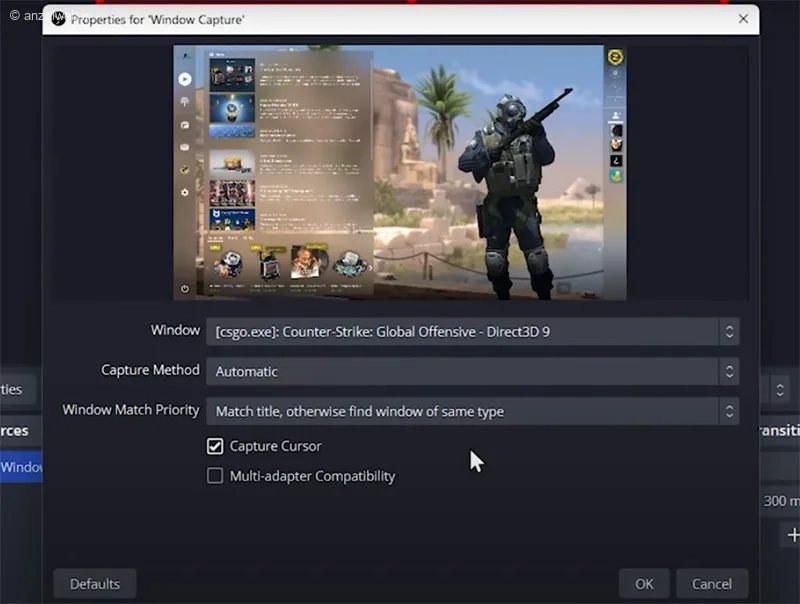800x604 pixels.
Task: Enable Multi-adapter Compatibility checkbox
Action: (215, 476)
